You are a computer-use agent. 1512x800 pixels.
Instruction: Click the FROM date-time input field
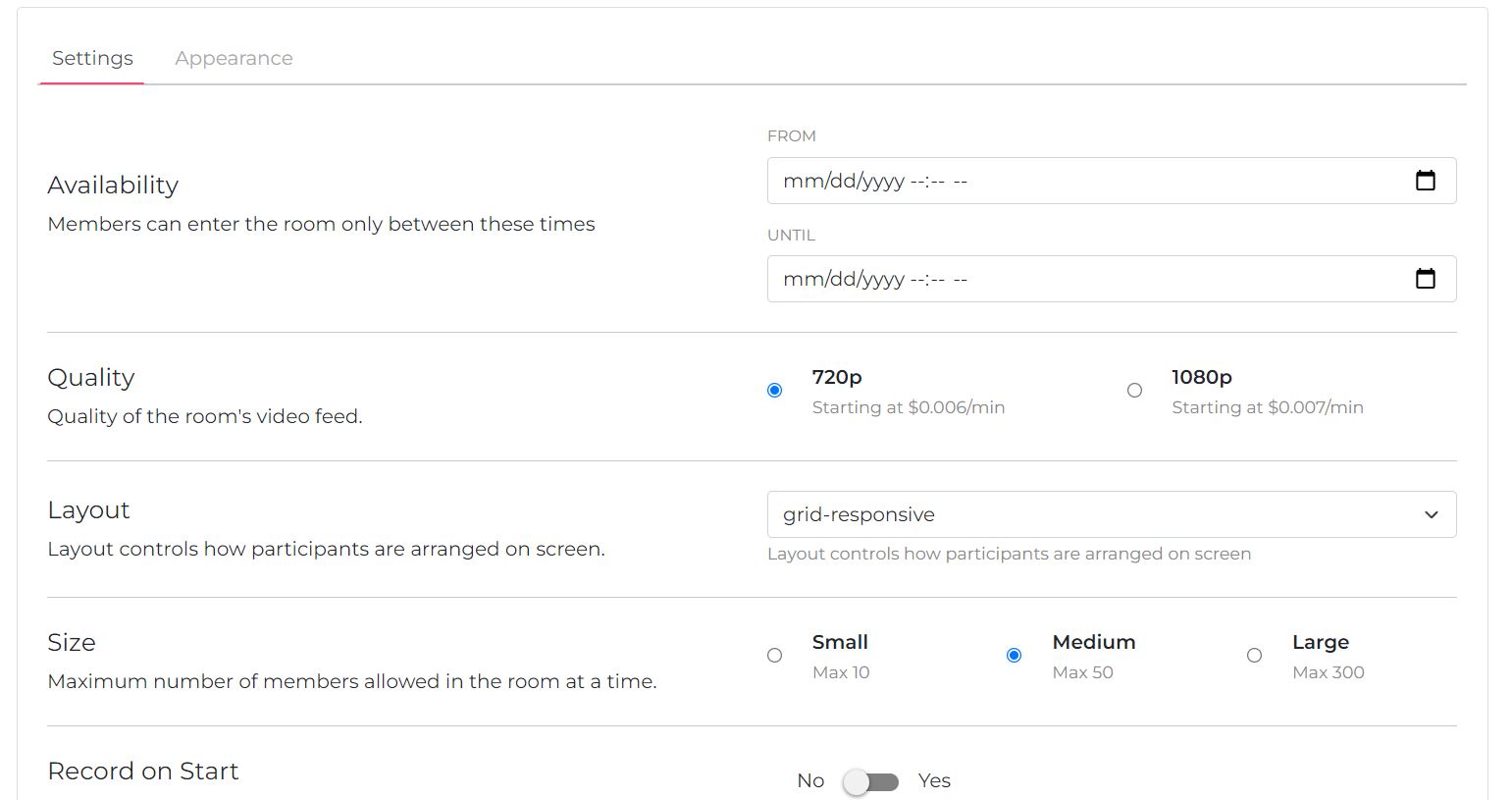(x=1112, y=181)
